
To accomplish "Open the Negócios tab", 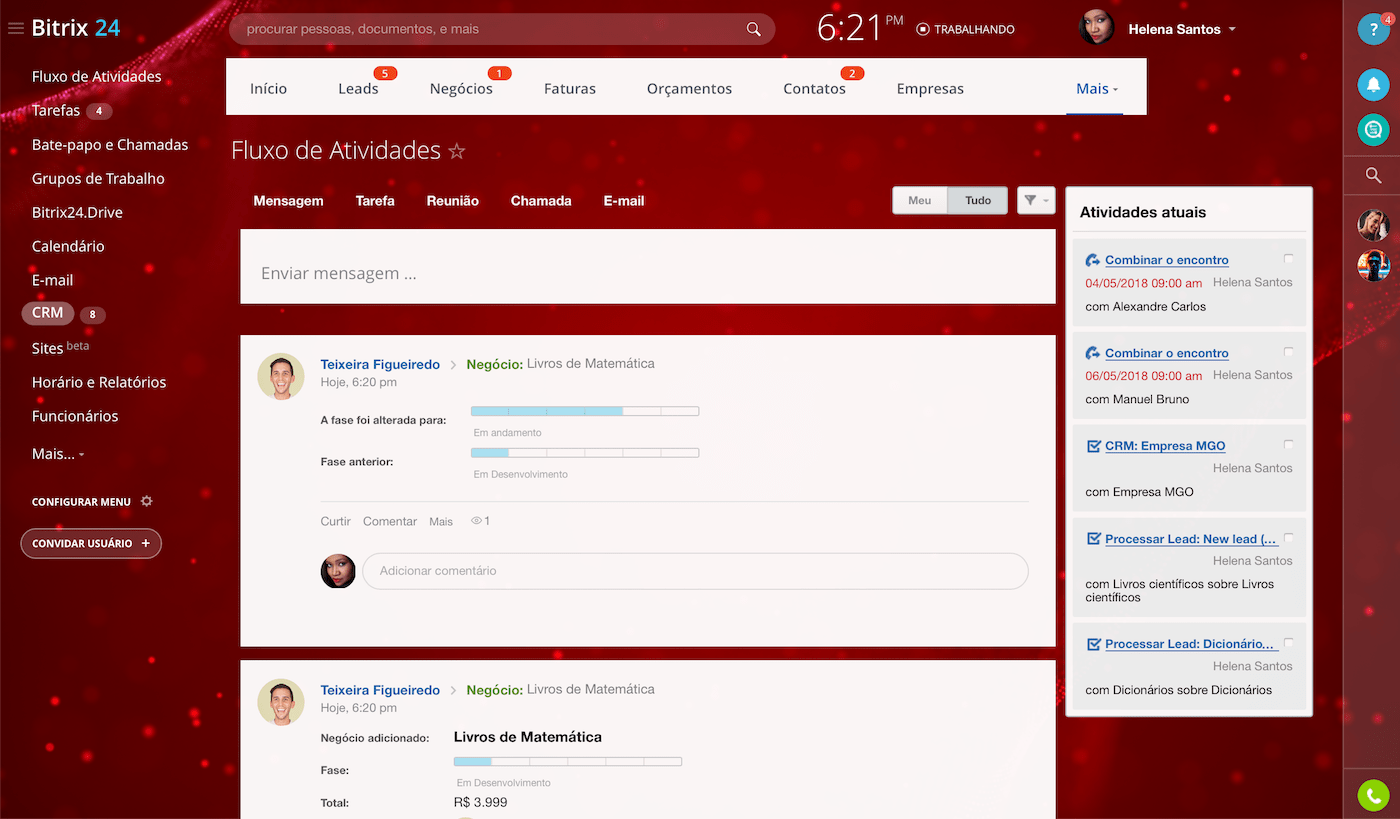I will 461,88.
